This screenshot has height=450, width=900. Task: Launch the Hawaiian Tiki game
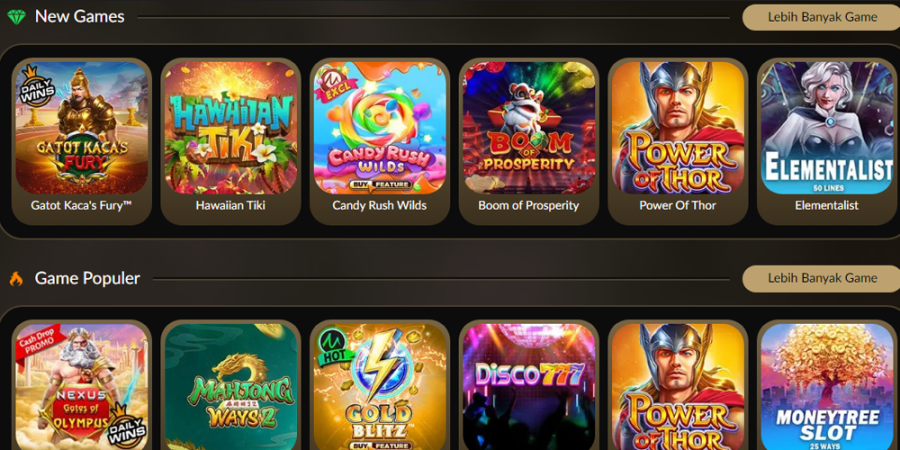[231, 141]
